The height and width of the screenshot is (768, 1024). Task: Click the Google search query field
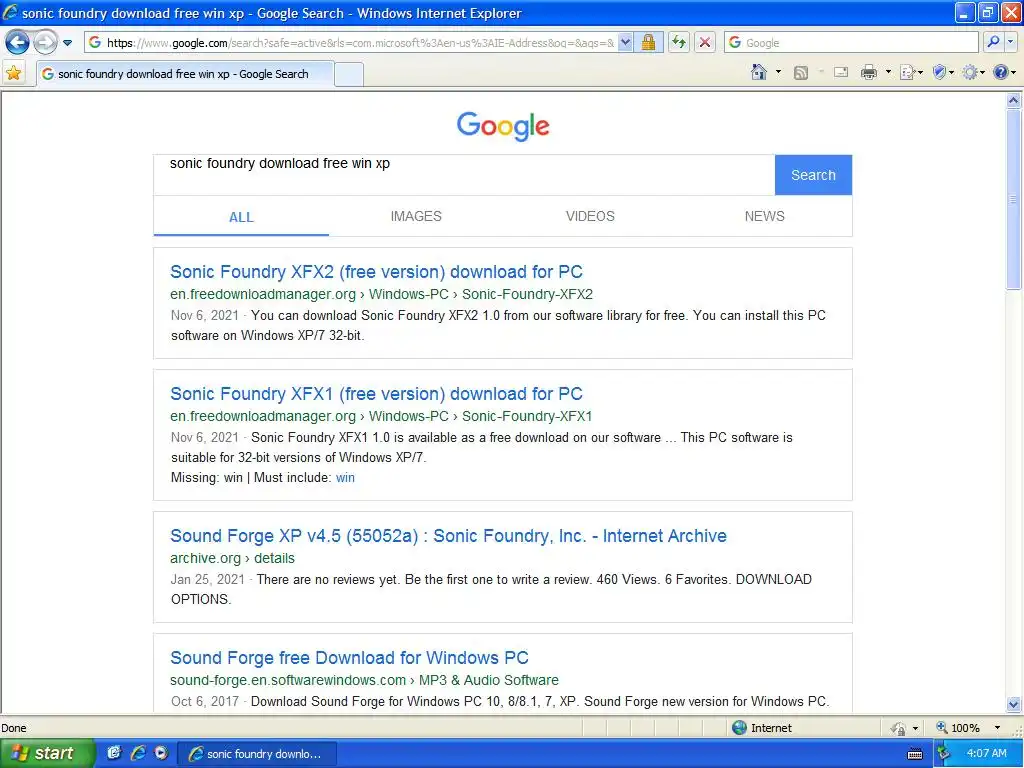pos(464,174)
